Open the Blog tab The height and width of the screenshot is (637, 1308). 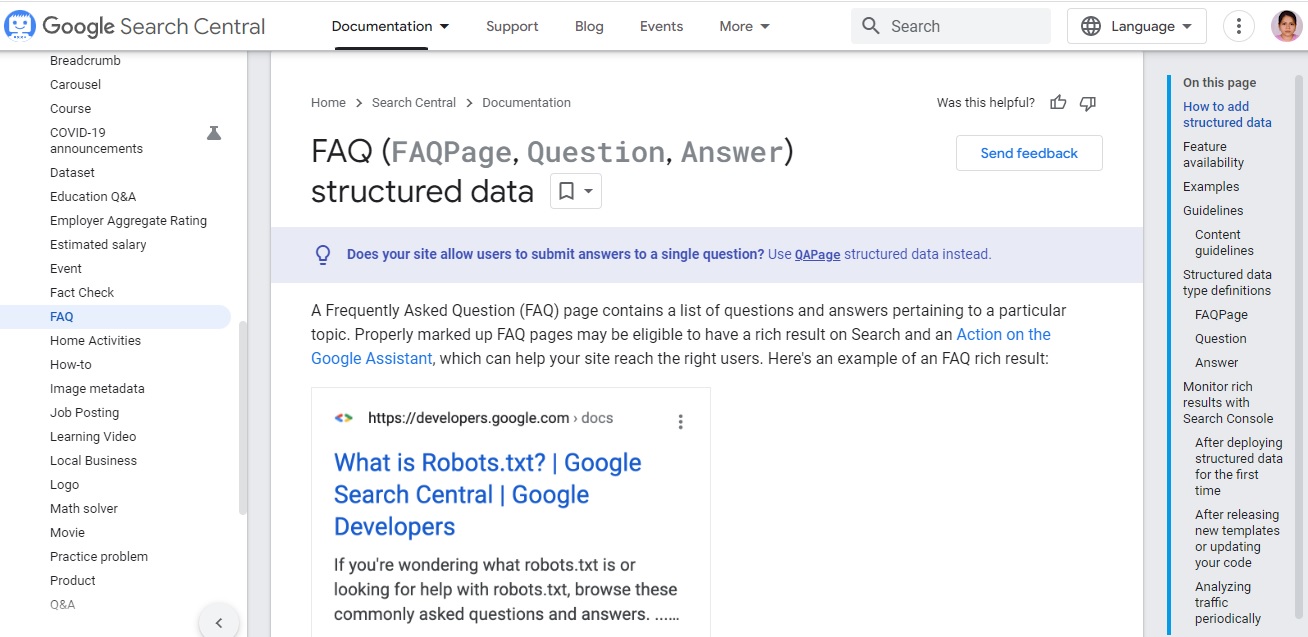(589, 26)
